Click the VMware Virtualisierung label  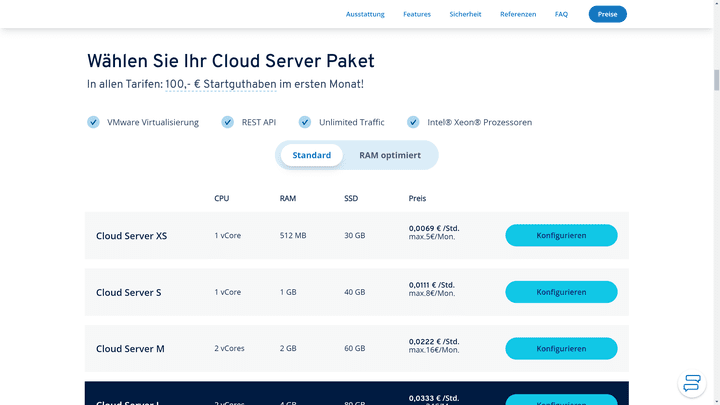[x=153, y=123]
